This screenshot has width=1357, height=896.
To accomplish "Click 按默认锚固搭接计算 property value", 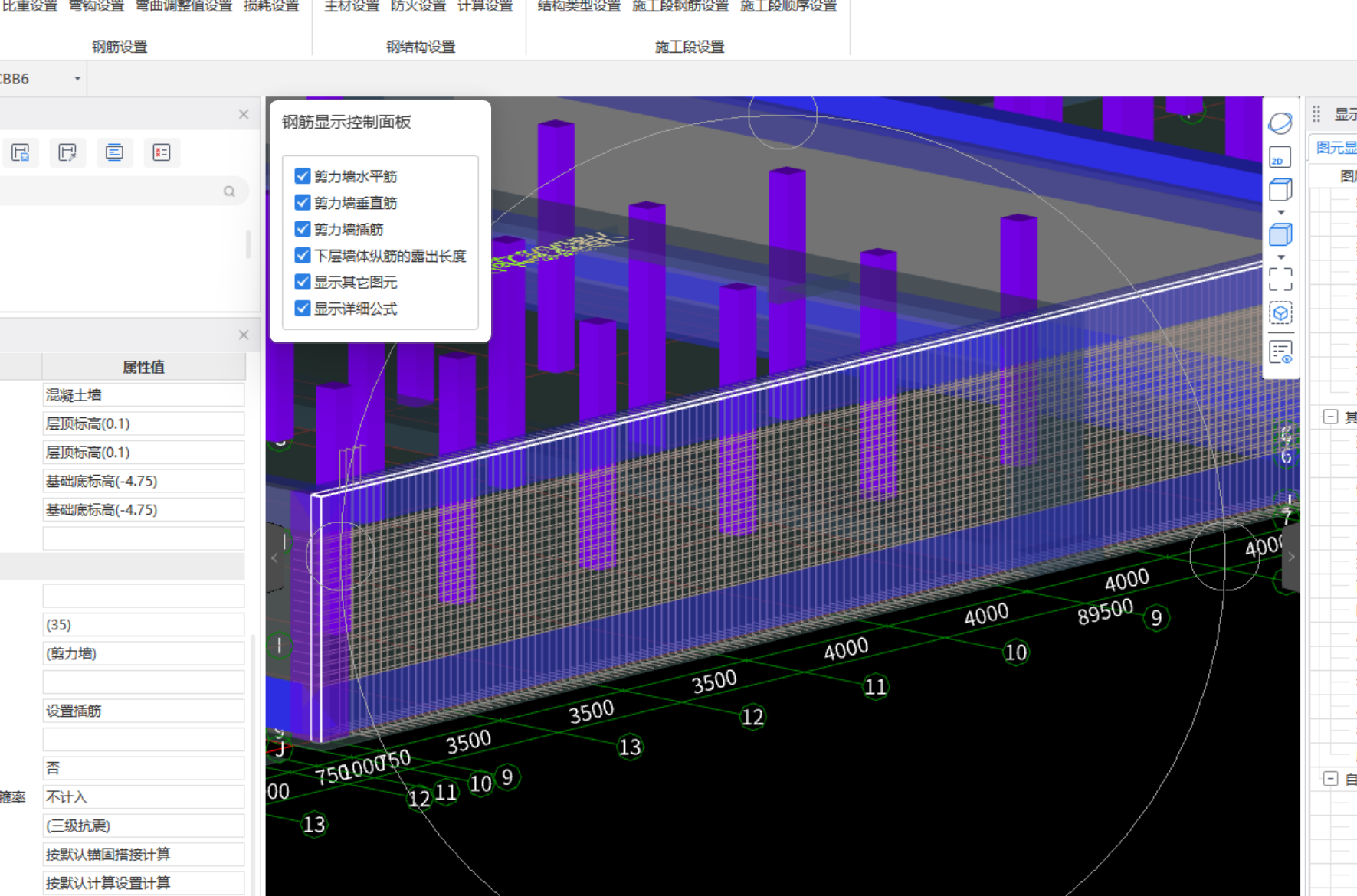I will pyautogui.click(x=143, y=855).
